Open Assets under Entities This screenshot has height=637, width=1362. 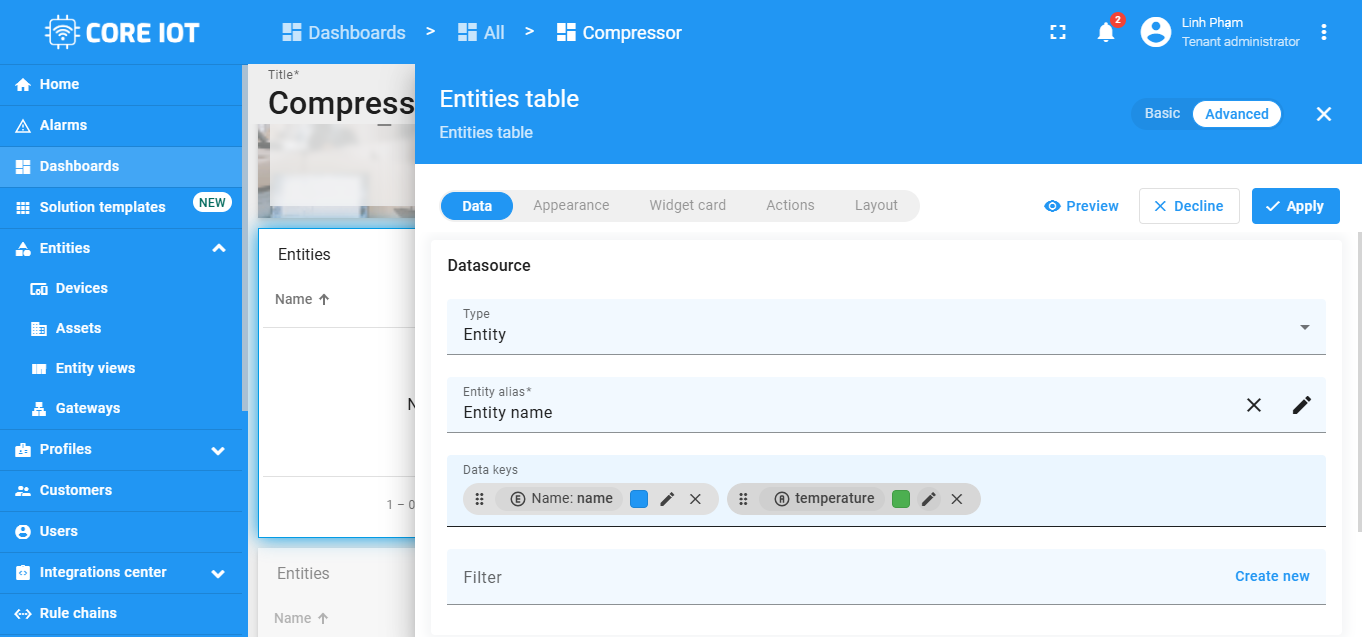(x=121, y=328)
